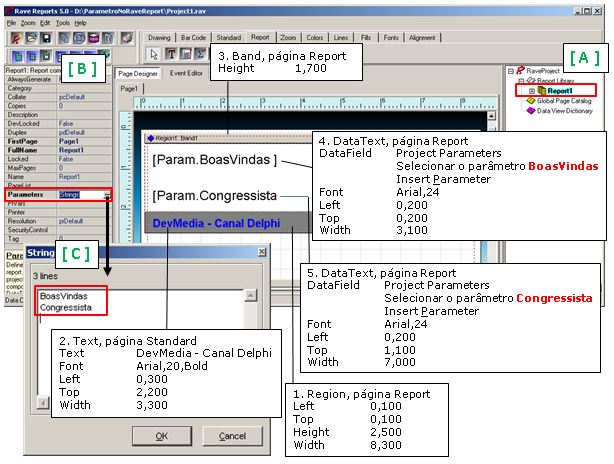614x464 pixels.
Task: Click the Global Page Catalog tree item
Action: point(566,101)
